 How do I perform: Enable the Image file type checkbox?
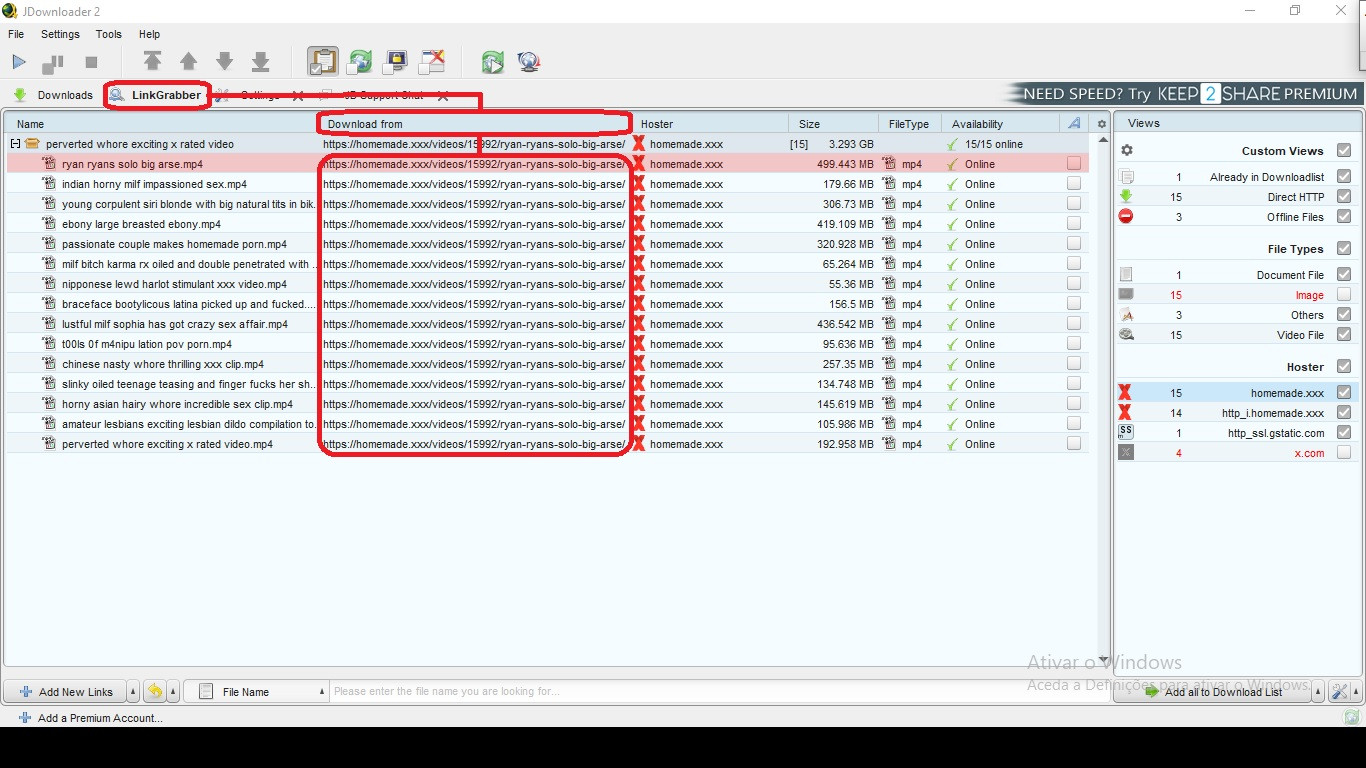1344,294
